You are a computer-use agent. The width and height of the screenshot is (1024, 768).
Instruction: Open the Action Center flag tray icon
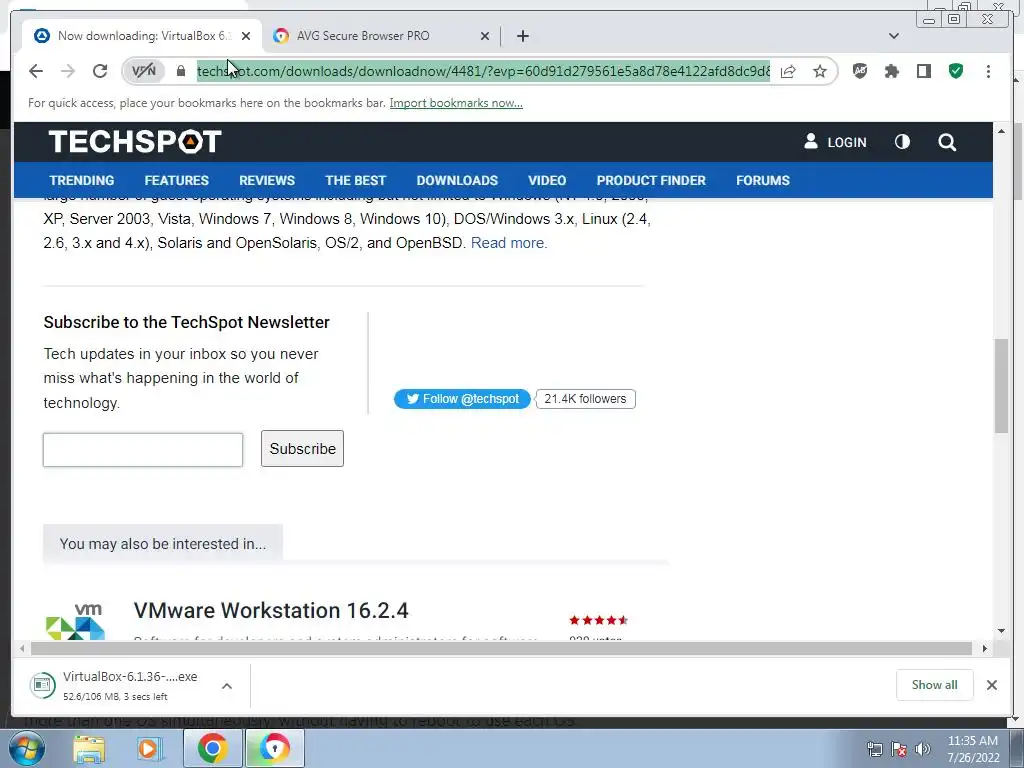click(899, 748)
